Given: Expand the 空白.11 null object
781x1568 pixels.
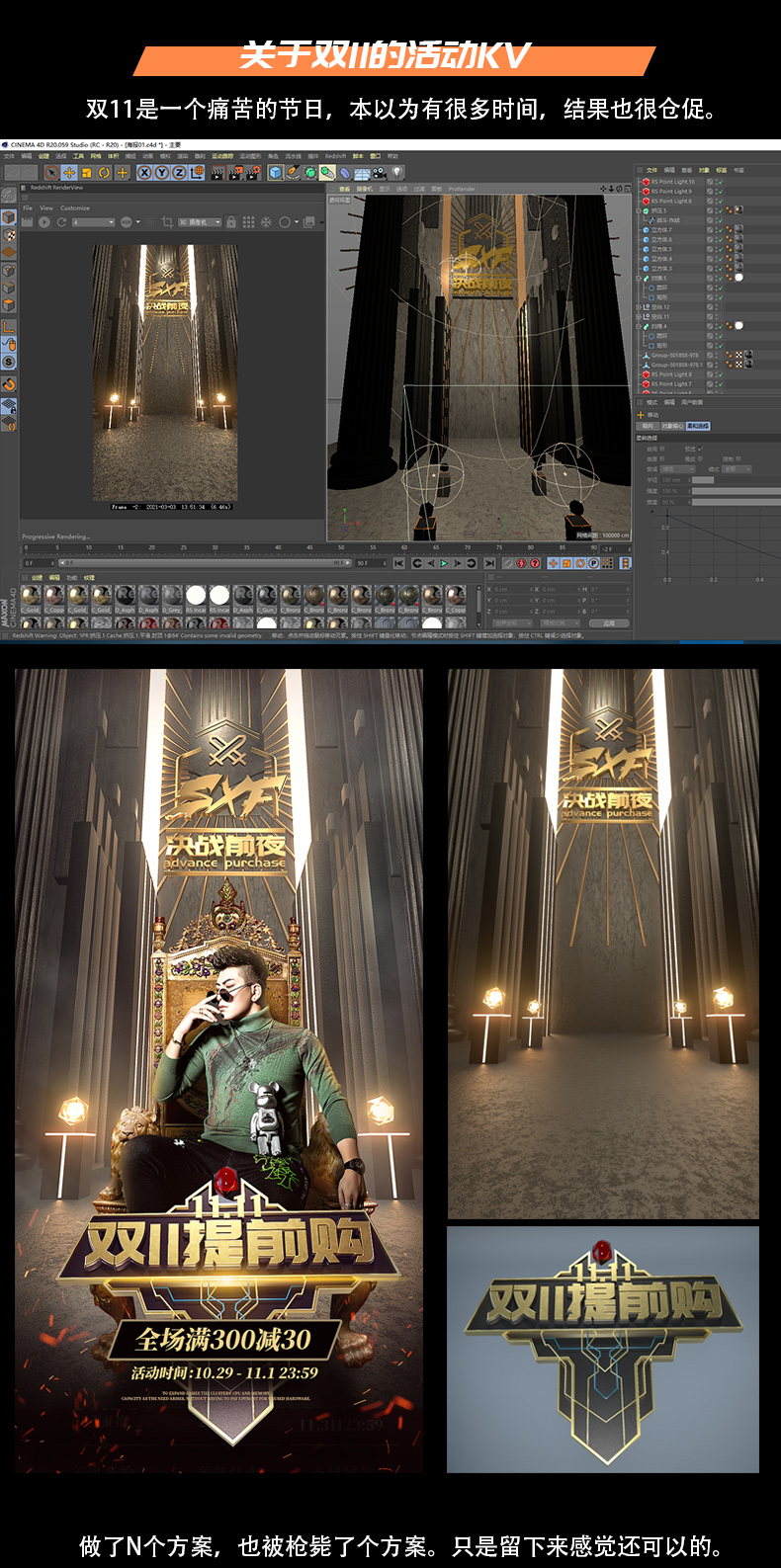Looking at the screenshot, I should coord(639,317).
